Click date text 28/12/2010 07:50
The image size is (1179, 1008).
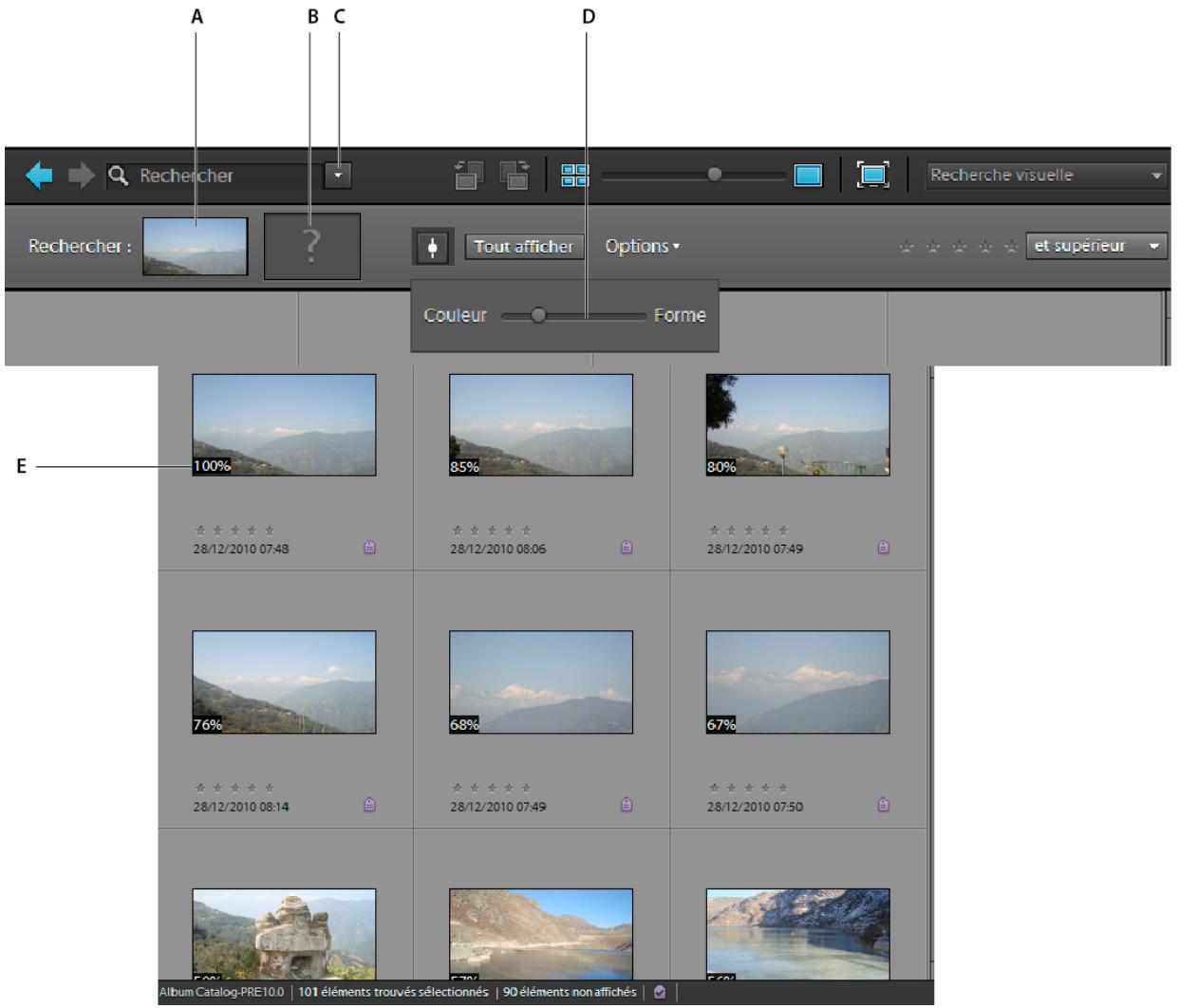coord(756,807)
